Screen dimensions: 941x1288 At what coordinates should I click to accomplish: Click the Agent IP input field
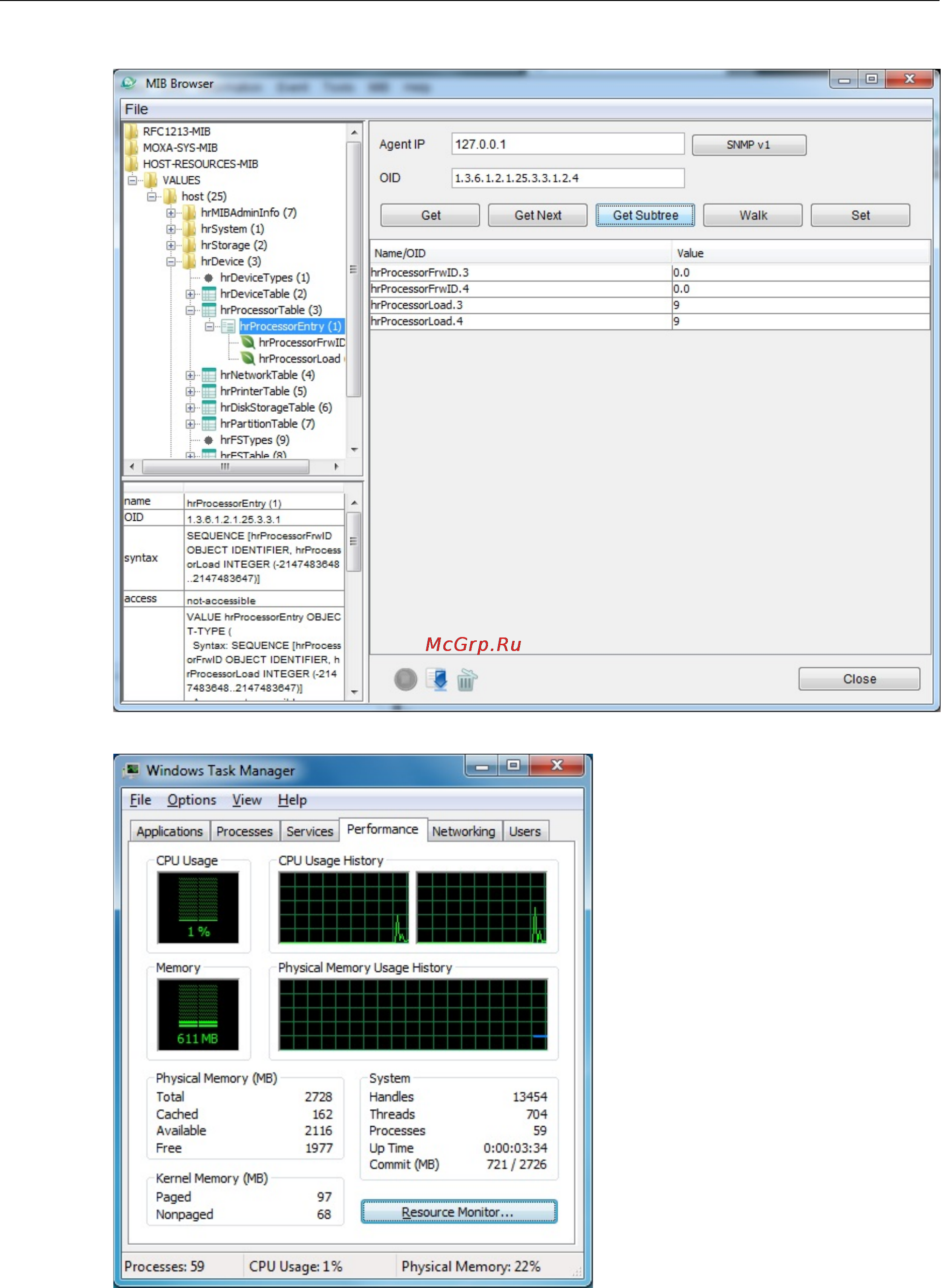568,144
